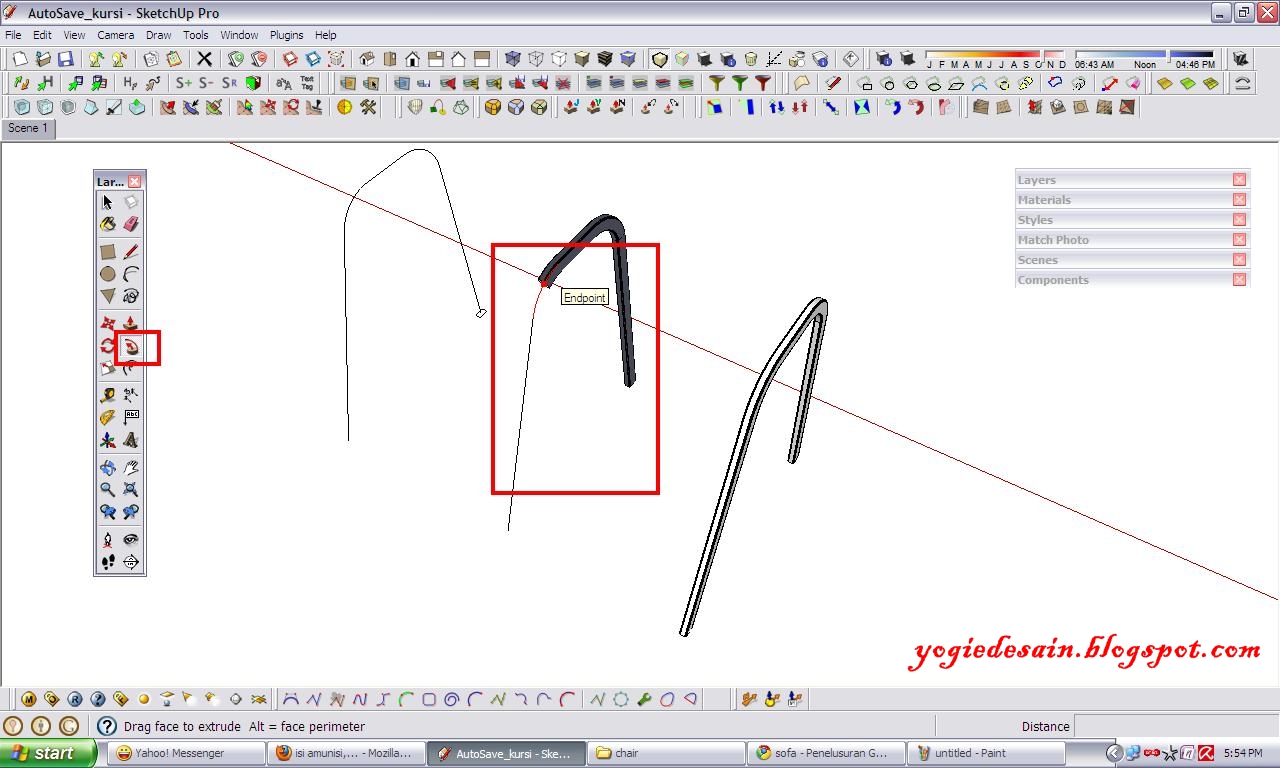
Task: Open the Camera menu
Action: pos(116,34)
